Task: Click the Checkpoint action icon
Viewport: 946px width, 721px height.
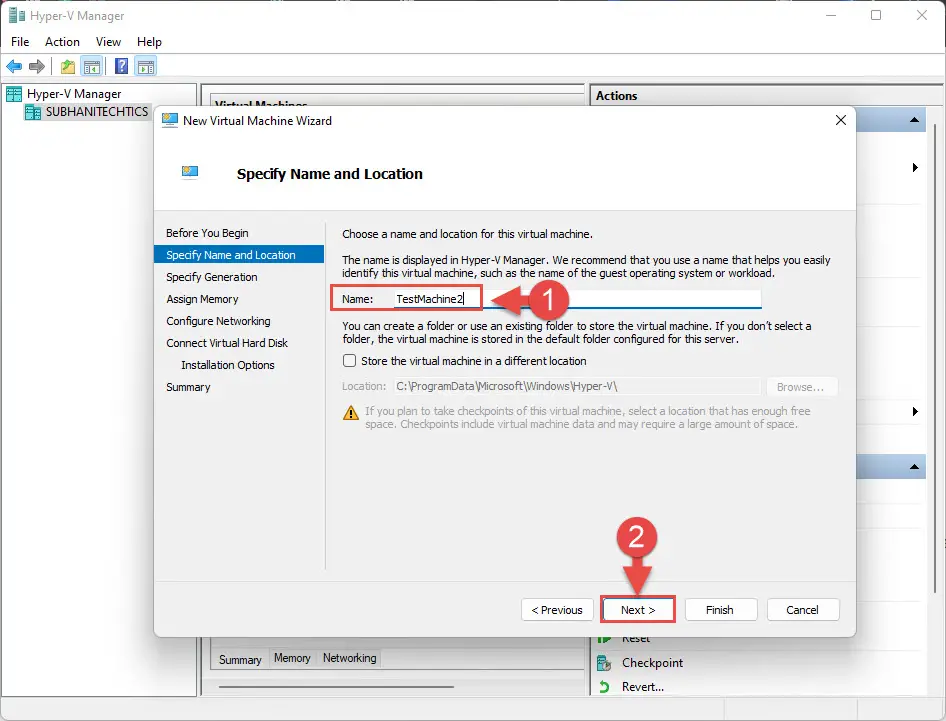Action: click(x=604, y=663)
